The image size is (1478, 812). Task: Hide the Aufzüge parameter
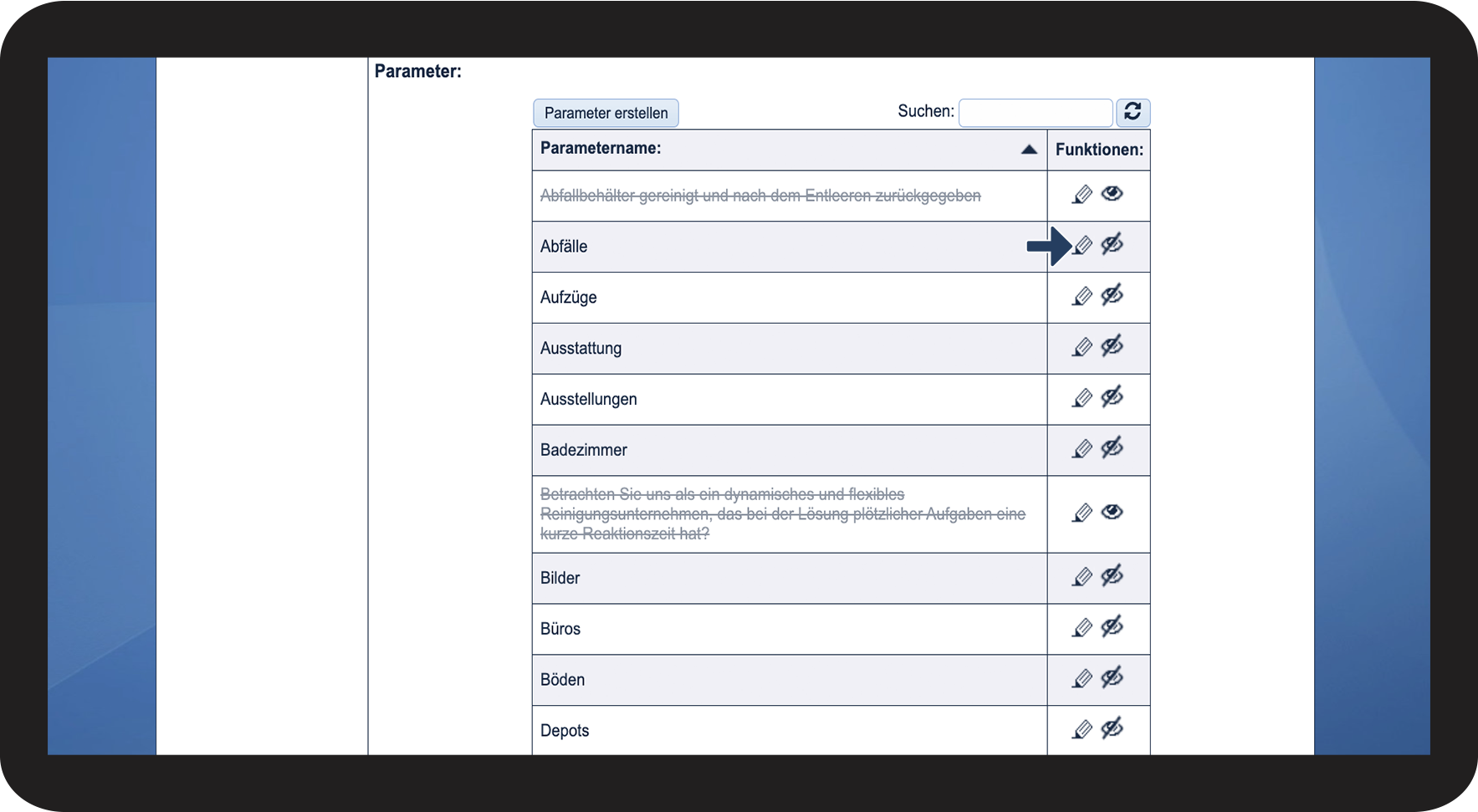(x=1112, y=296)
